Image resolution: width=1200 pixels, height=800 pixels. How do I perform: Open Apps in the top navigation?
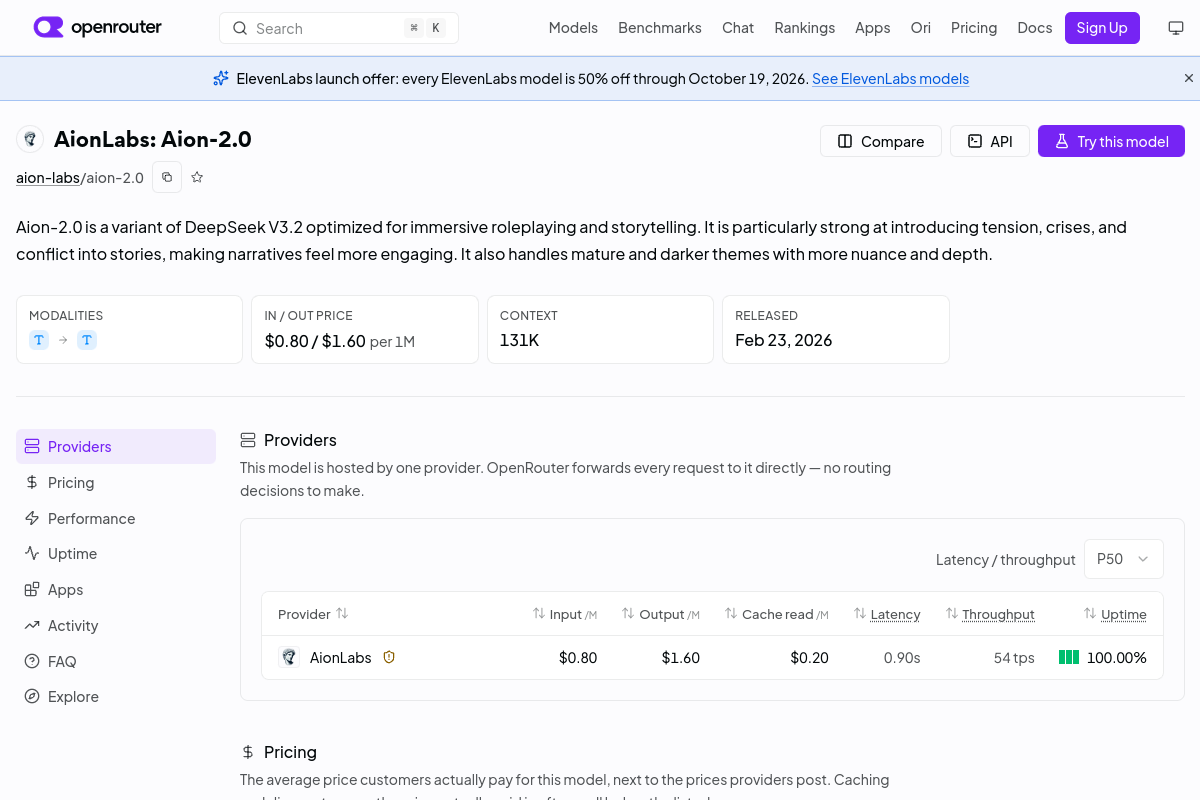(x=872, y=28)
